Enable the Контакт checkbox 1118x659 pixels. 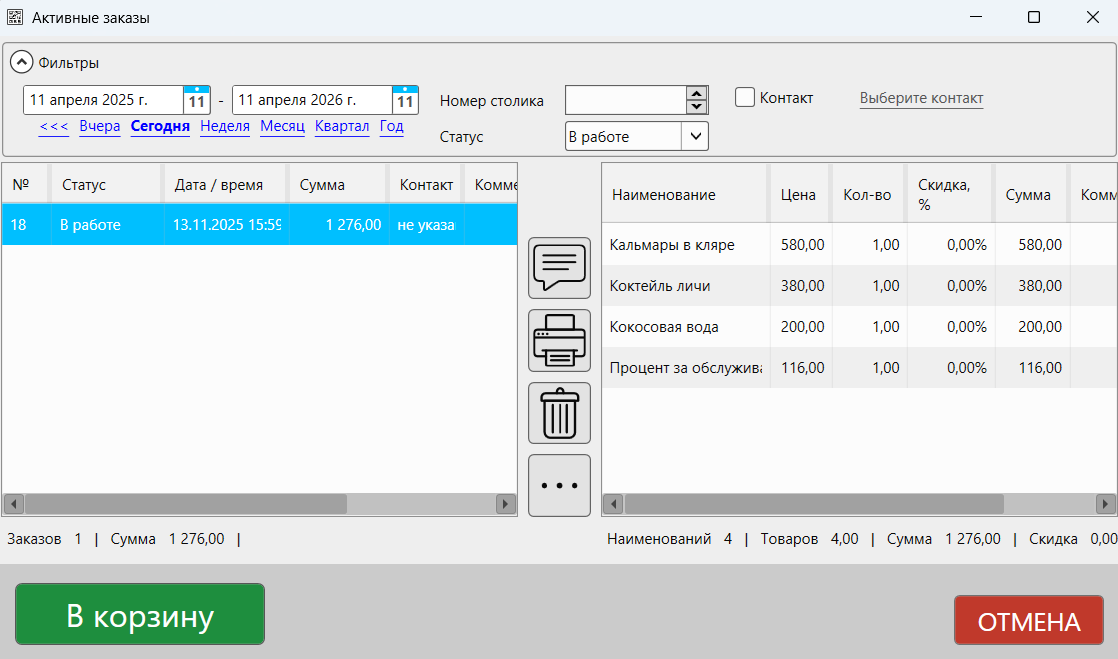point(744,97)
